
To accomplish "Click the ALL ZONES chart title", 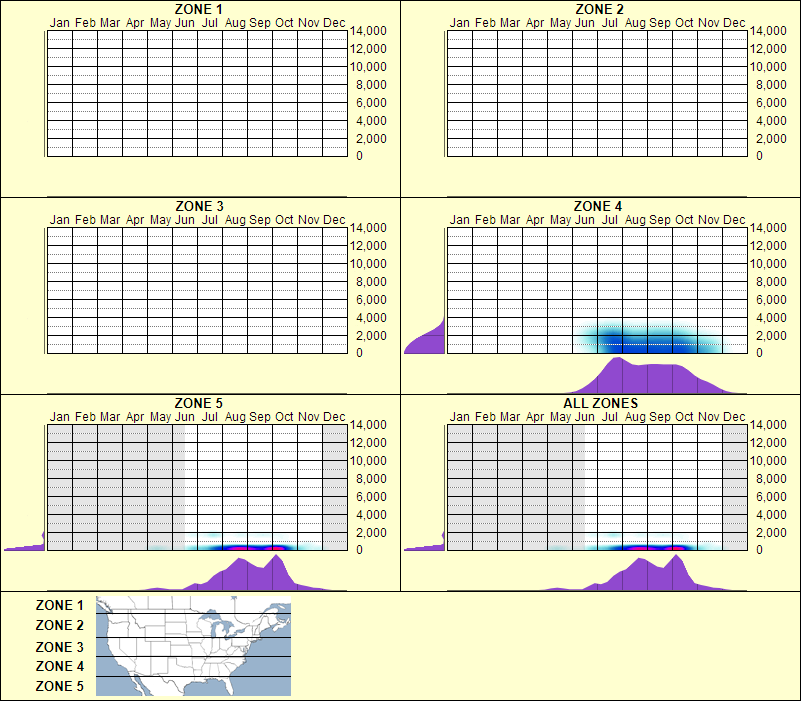I will pyautogui.click(x=600, y=403).
